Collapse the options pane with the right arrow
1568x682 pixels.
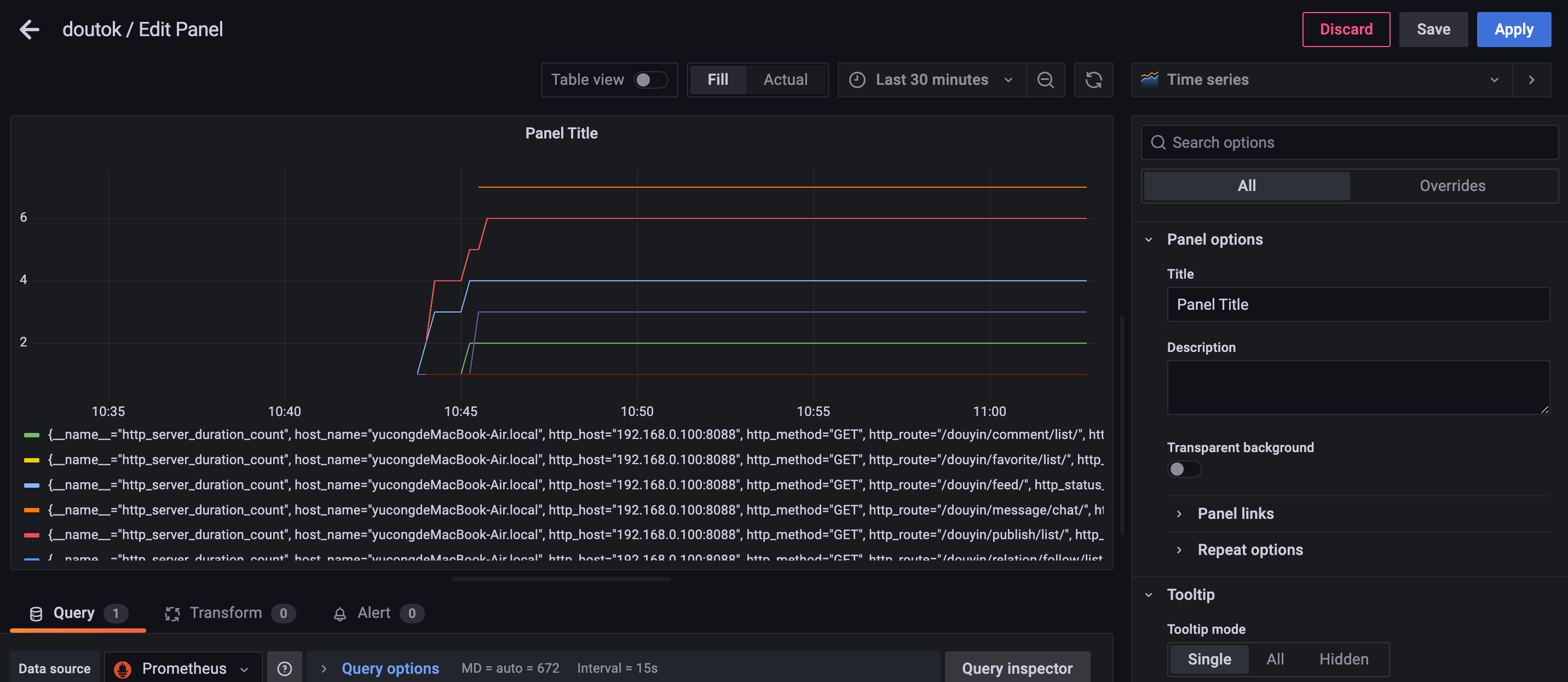1531,80
